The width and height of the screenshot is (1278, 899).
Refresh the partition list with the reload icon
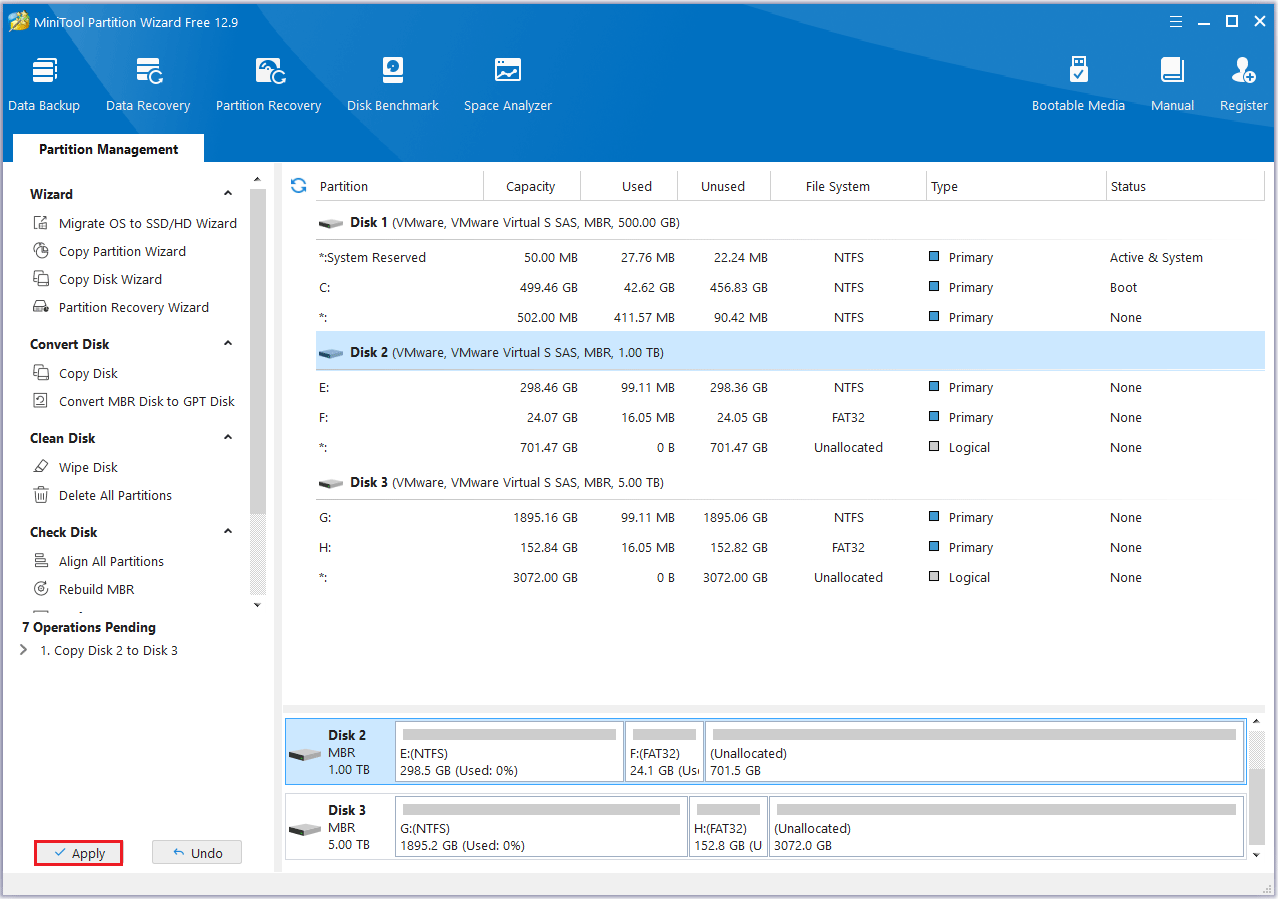click(298, 185)
